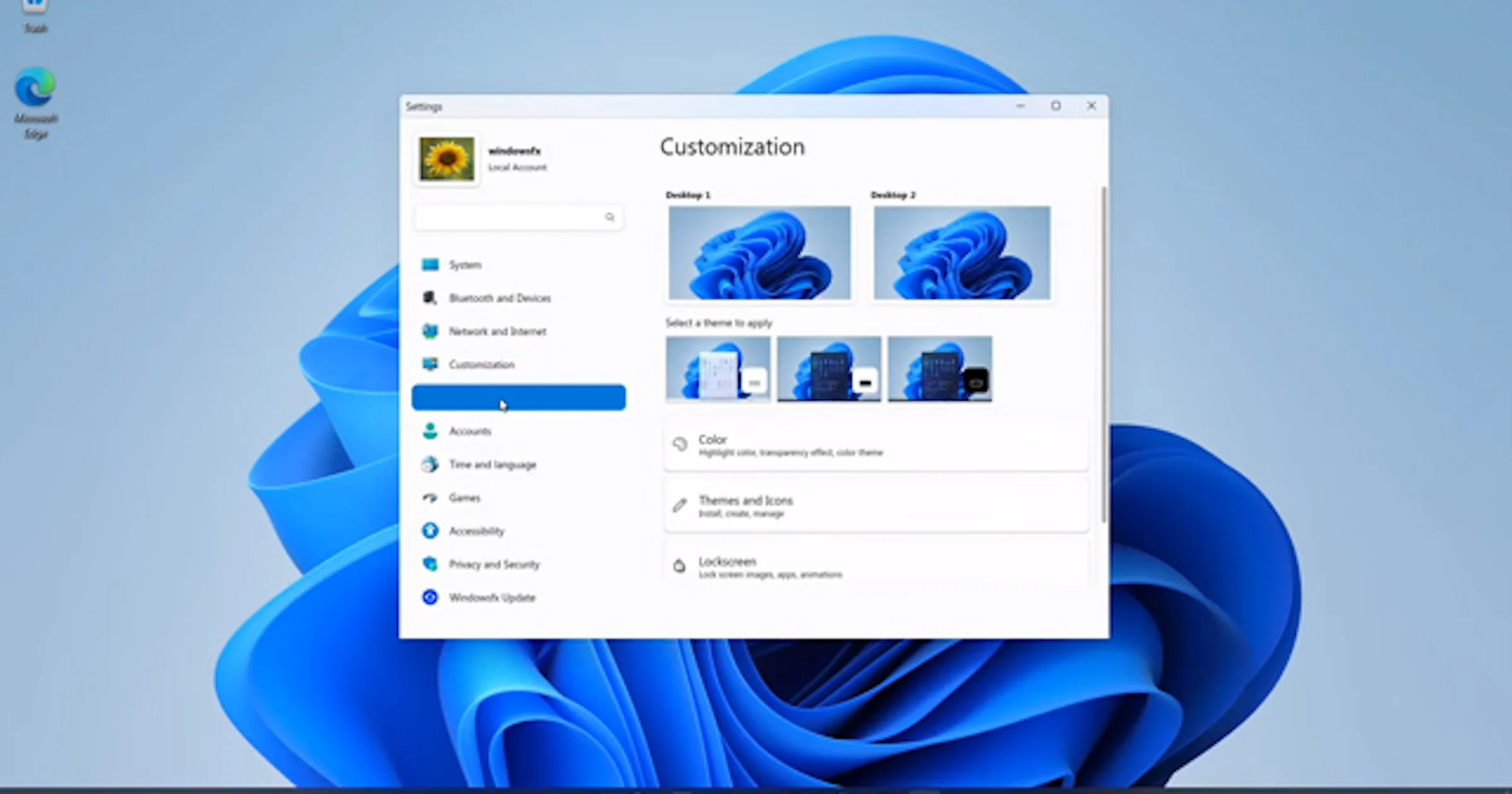Apply the light theme thumbnail
Screen dimensions: 1512x794
coord(718,369)
